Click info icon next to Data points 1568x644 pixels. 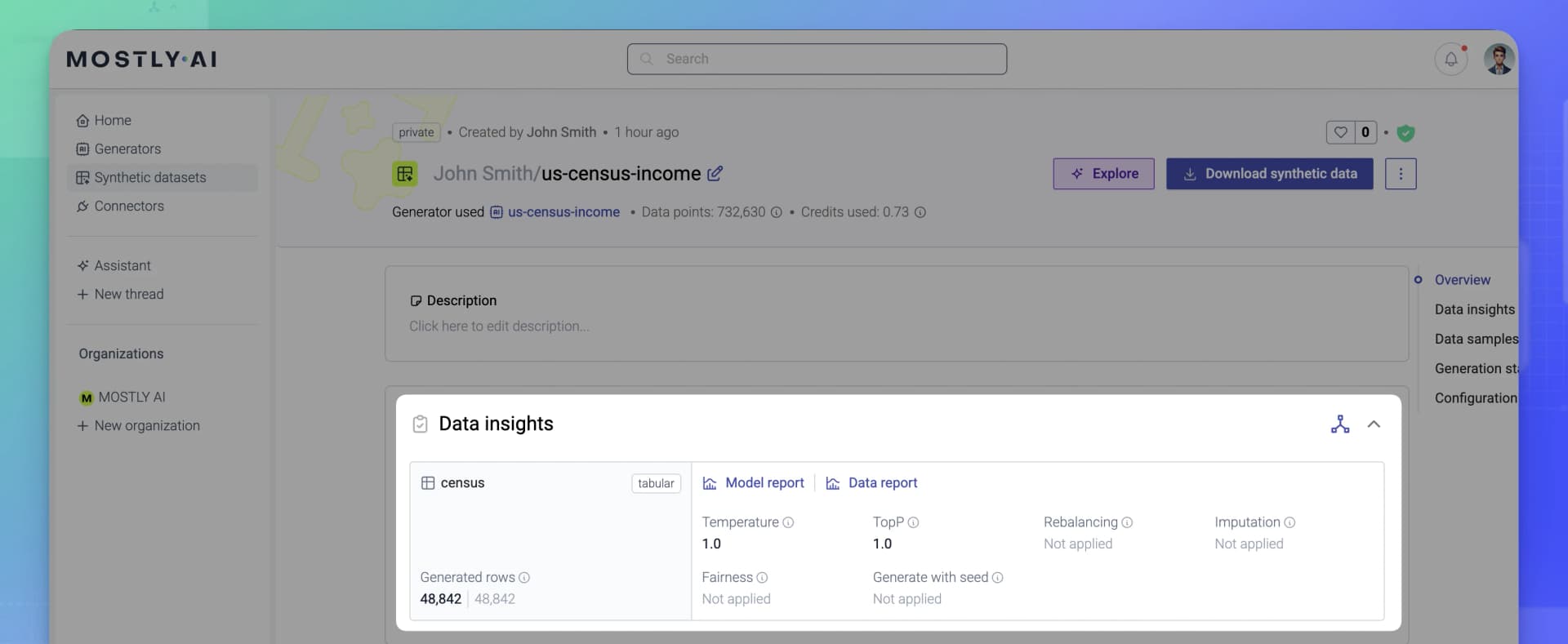(776, 212)
